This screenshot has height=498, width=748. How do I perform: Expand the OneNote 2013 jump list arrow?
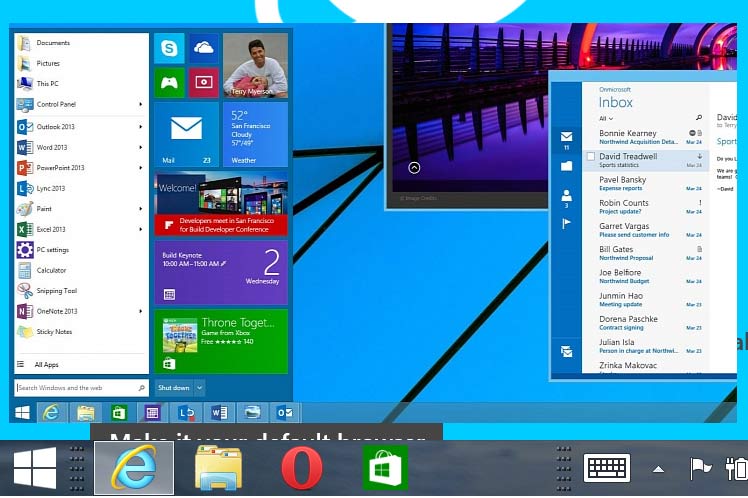pos(141,311)
